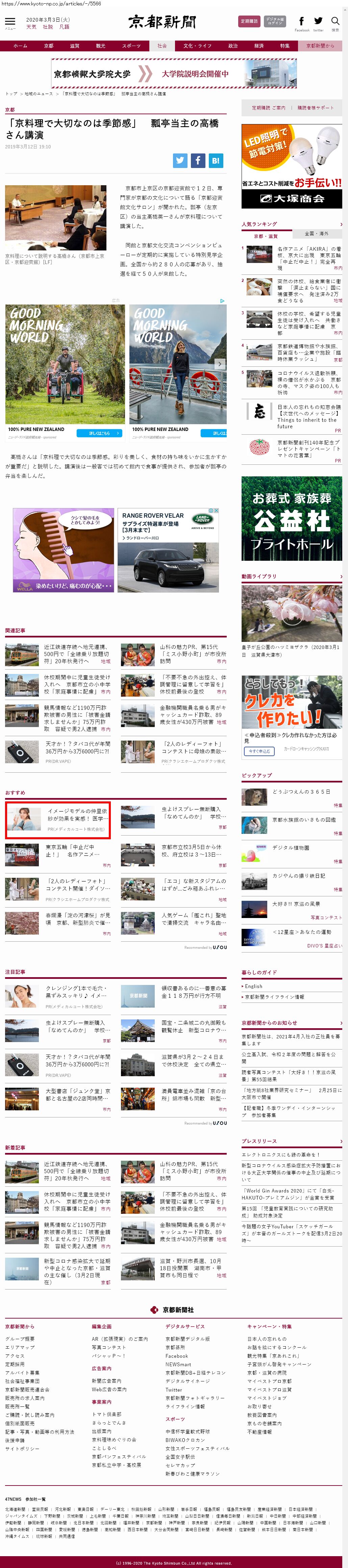Click the Facebook icon in the header
This screenshot has width=348, height=1568.
click(302, 22)
